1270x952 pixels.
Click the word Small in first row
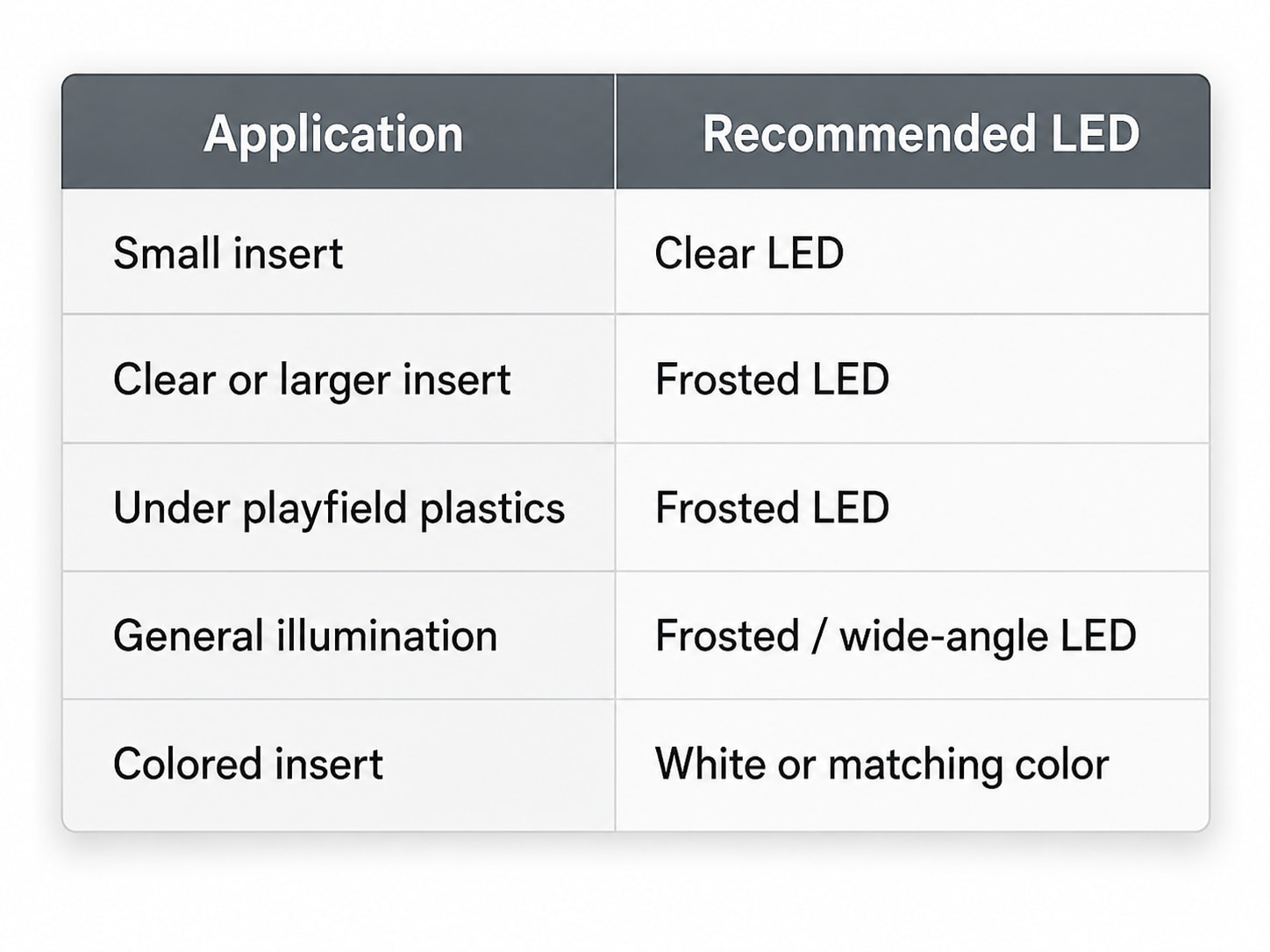[x=167, y=253]
